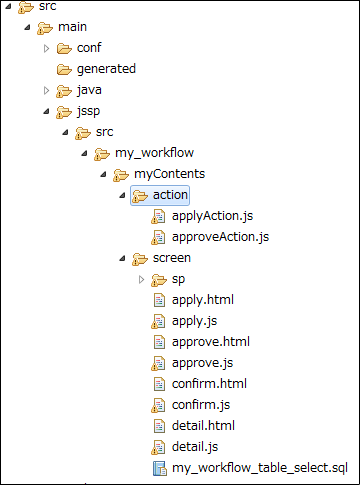Collapse the screen folder arrow
Image resolution: width=360 pixels, height=485 pixels.
(123, 258)
